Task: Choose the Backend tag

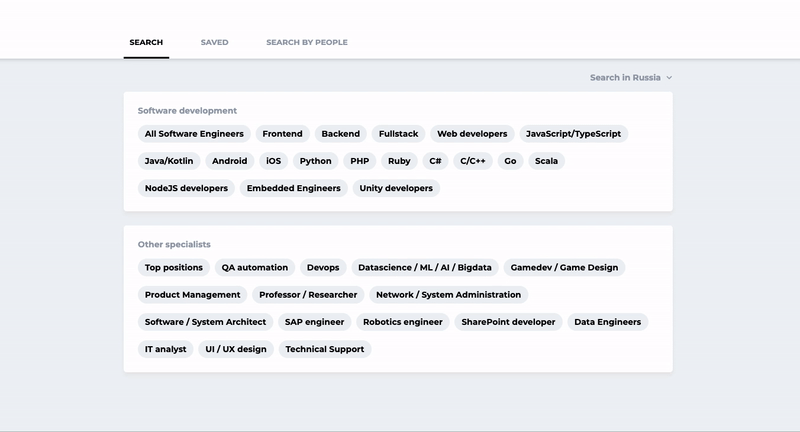Action: coord(340,134)
